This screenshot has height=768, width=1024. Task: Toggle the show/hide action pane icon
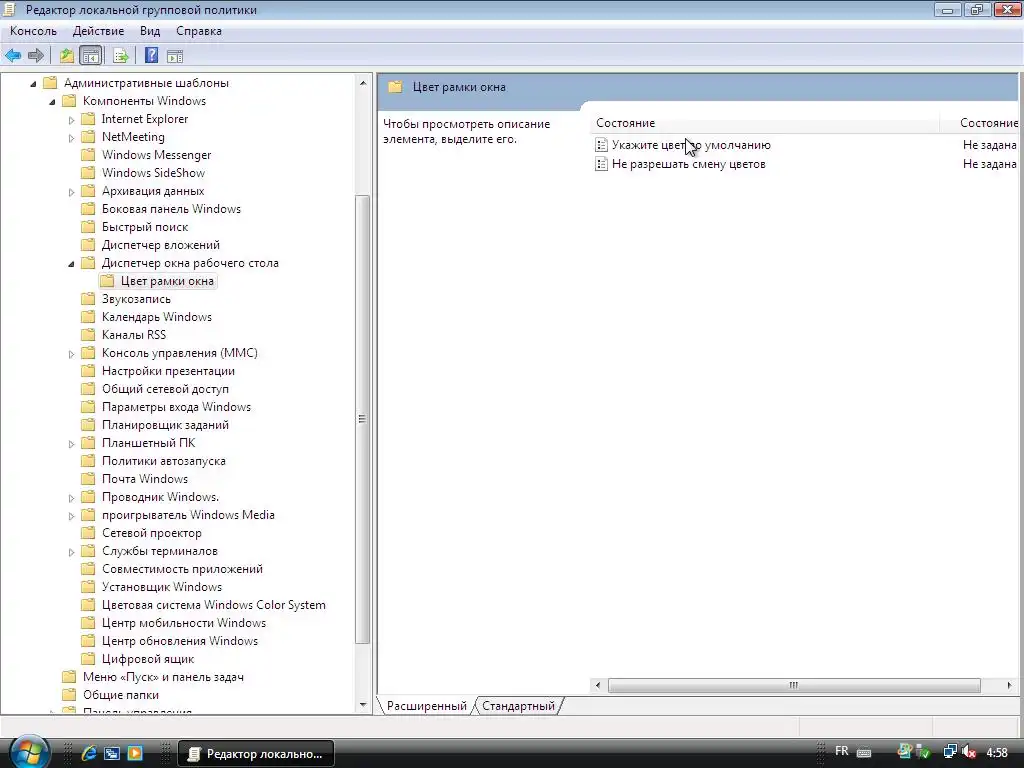pos(174,56)
